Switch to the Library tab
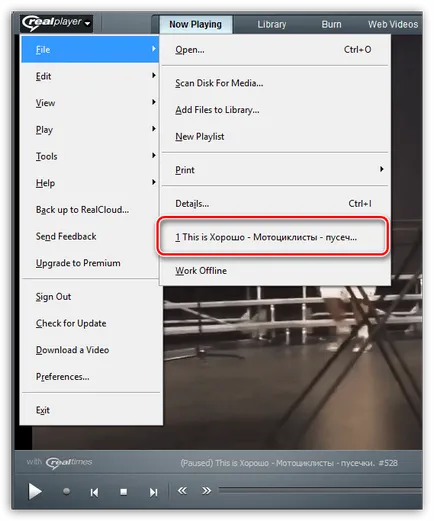The height and width of the screenshot is (521, 434). point(272,24)
